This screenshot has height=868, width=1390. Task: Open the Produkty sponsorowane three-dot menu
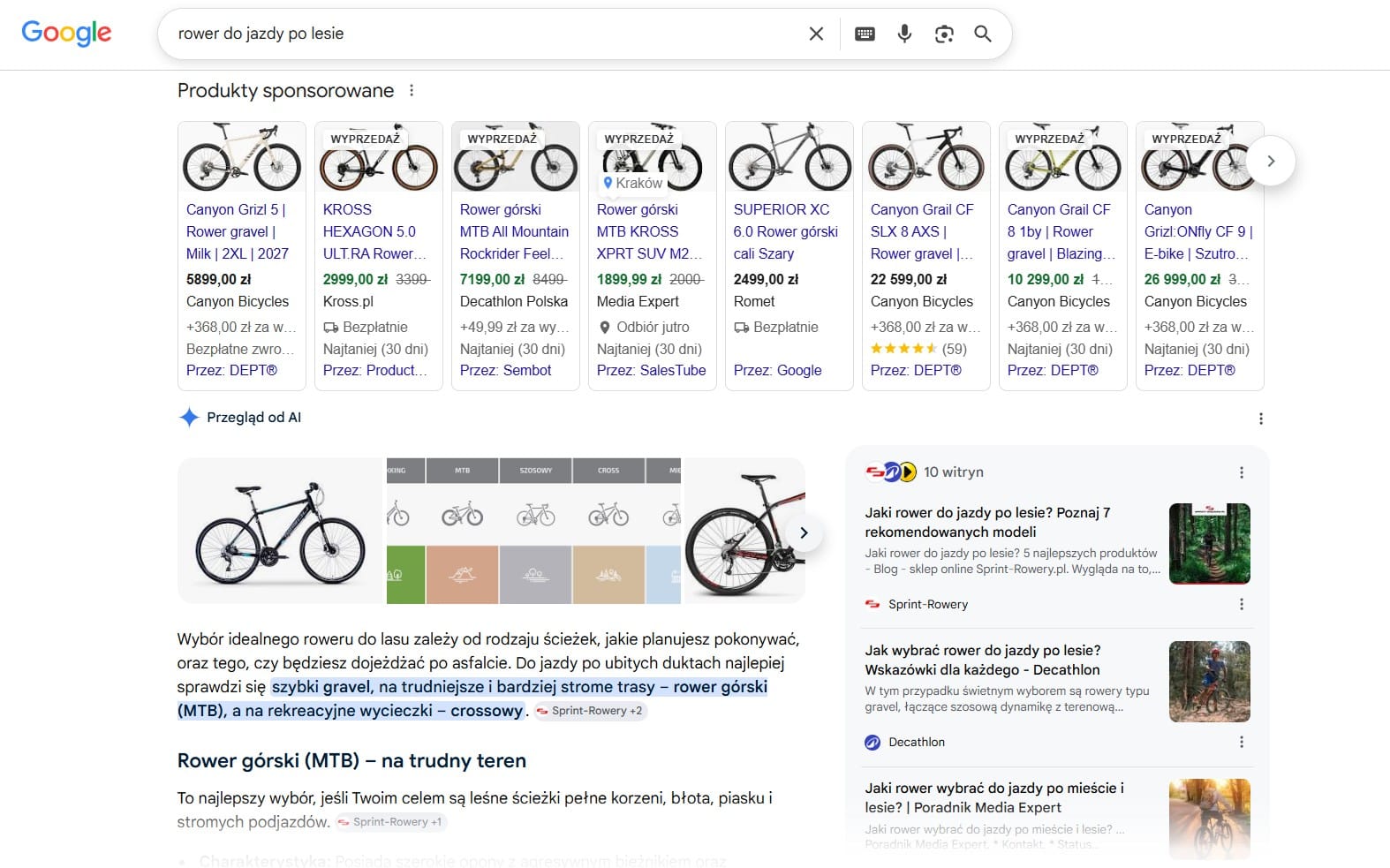(412, 90)
